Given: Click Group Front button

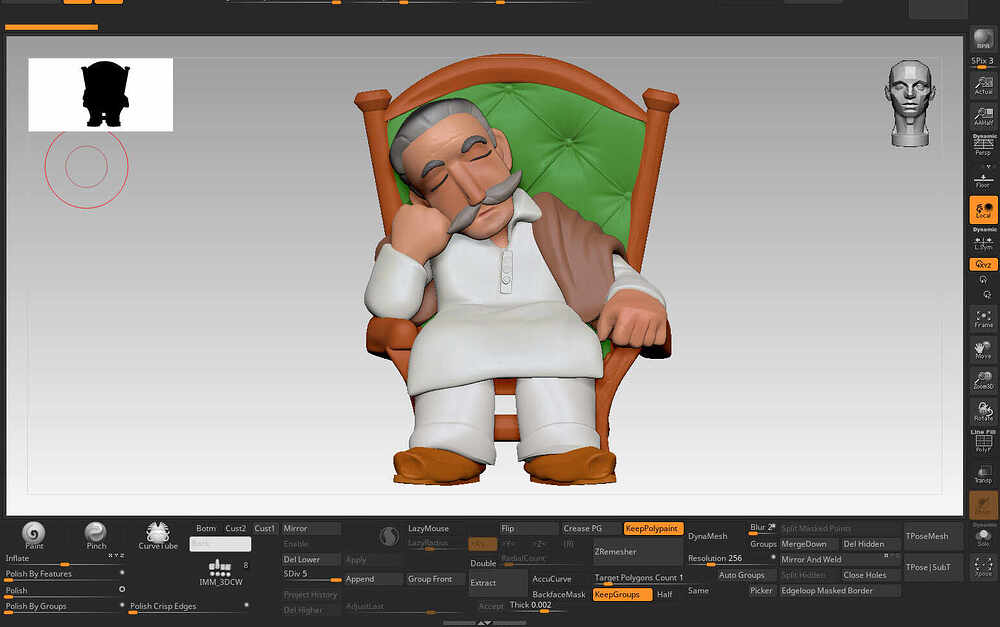Looking at the screenshot, I should click(x=436, y=579).
